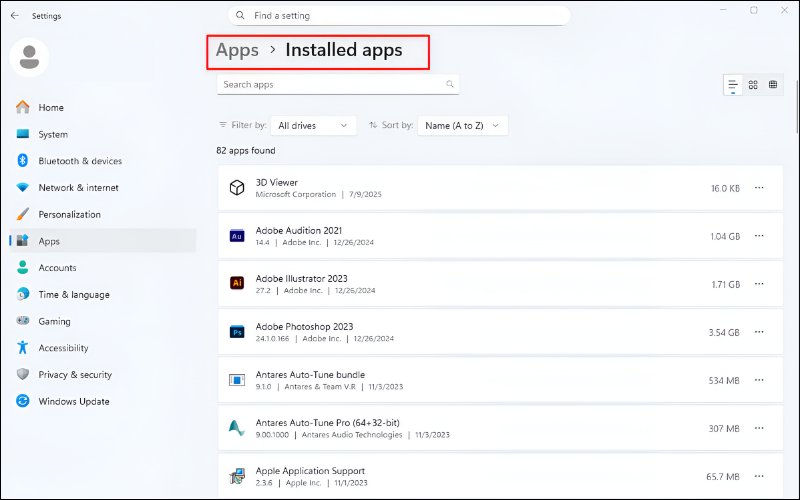This screenshot has height=500, width=800.
Task: Switch to list view layout
Action: click(733, 85)
